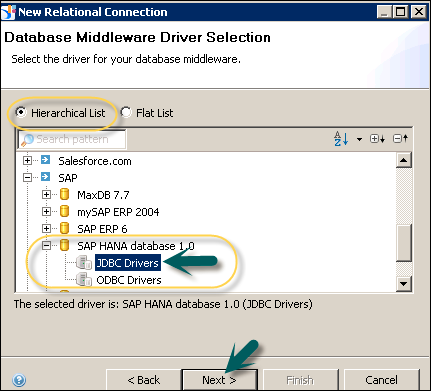Image resolution: width=431 pixels, height=391 pixels.
Task: Expand the Salesforce.com tree node
Action: click(x=28, y=161)
